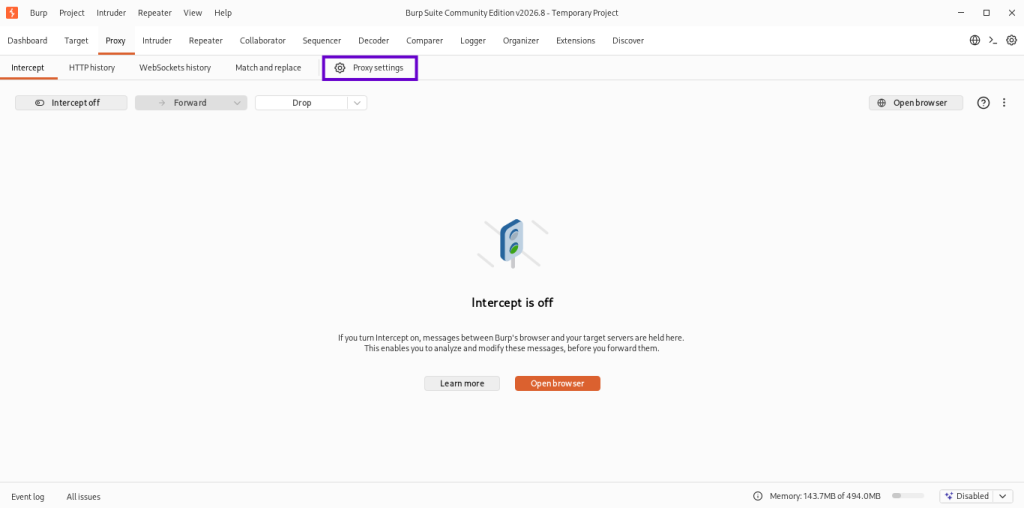Expand the Disabled AI dropdown chevron
The image size is (1024, 508).
pos(1003,496)
